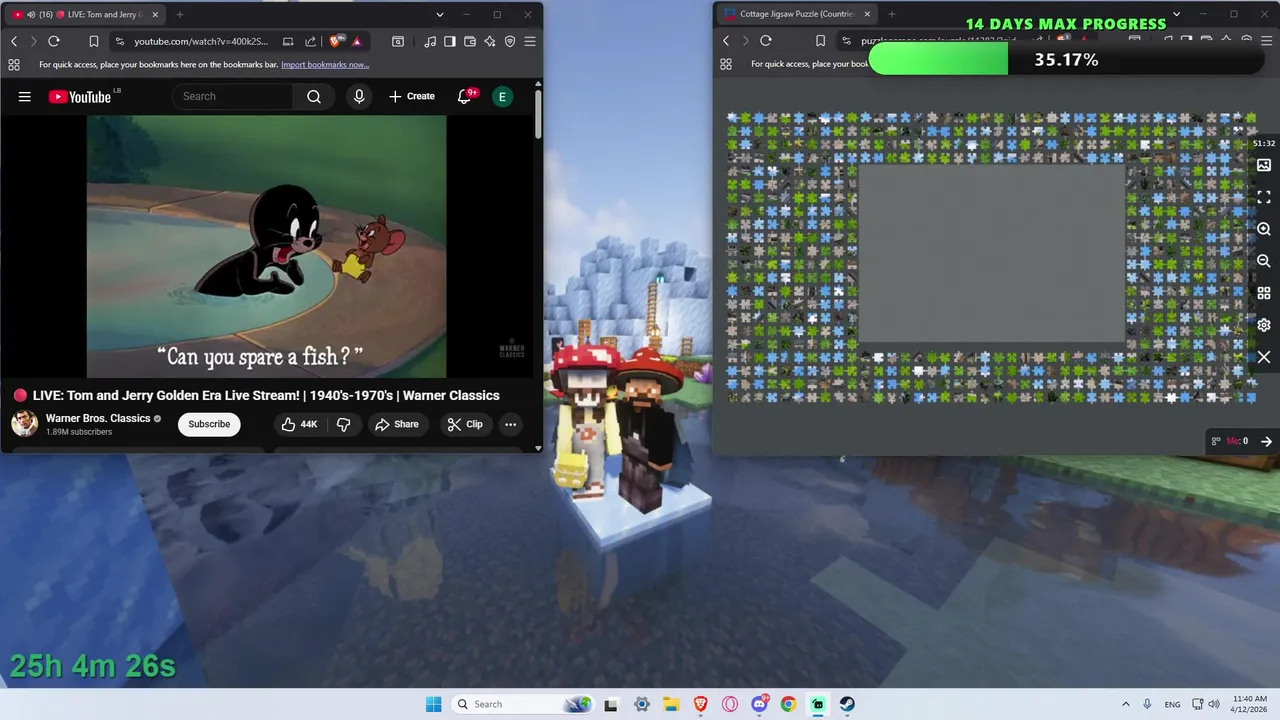Open Leo AI sparkle icon in the toolbar
This screenshot has width=1280, height=720.
tap(490, 41)
